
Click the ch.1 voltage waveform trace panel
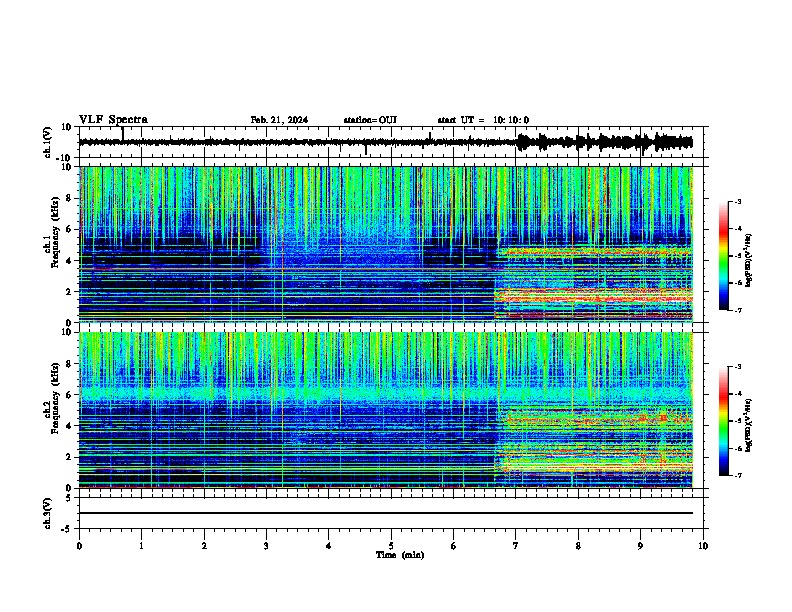tap(391, 142)
